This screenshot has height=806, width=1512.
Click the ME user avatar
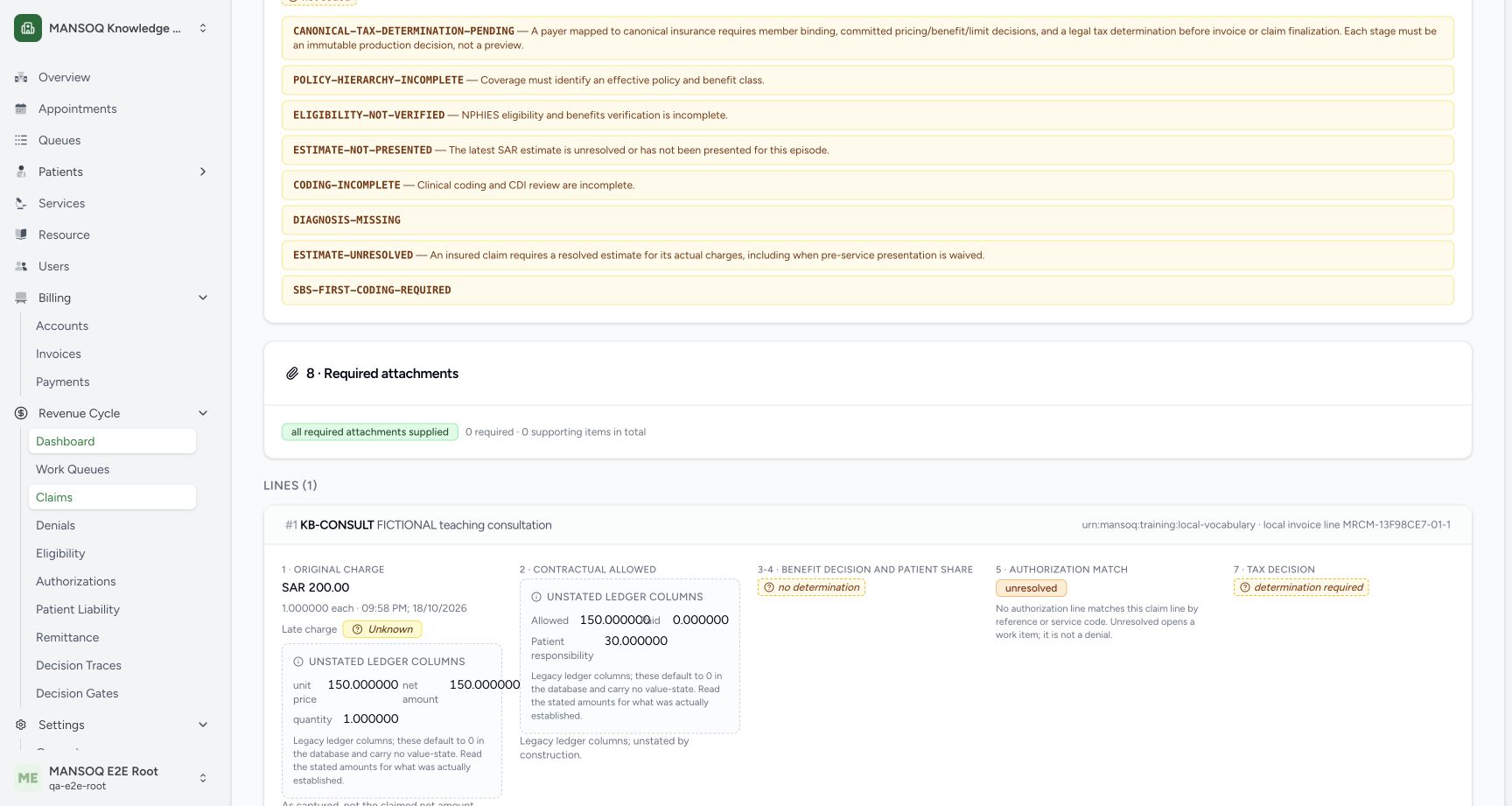28,778
